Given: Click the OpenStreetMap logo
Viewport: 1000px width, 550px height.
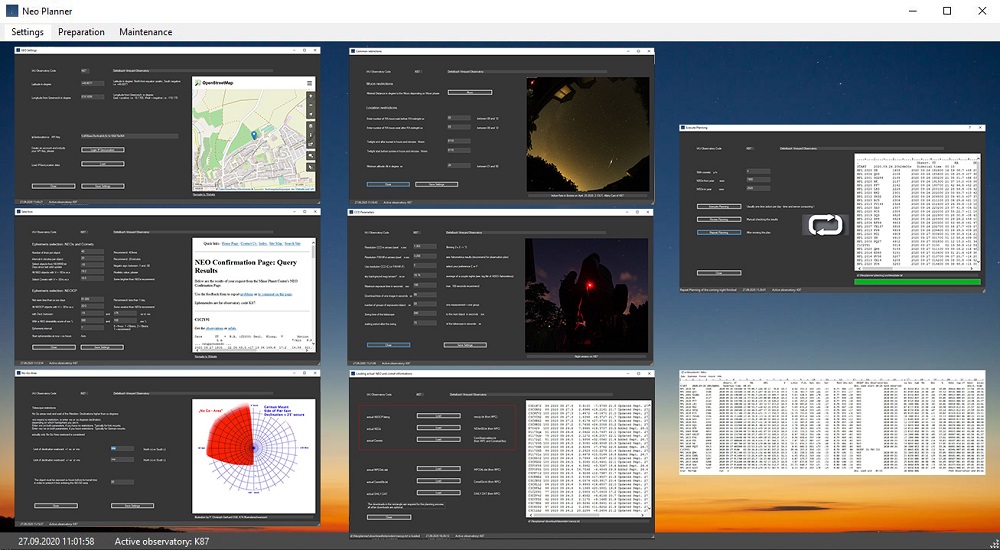Looking at the screenshot, I should pos(197,83).
